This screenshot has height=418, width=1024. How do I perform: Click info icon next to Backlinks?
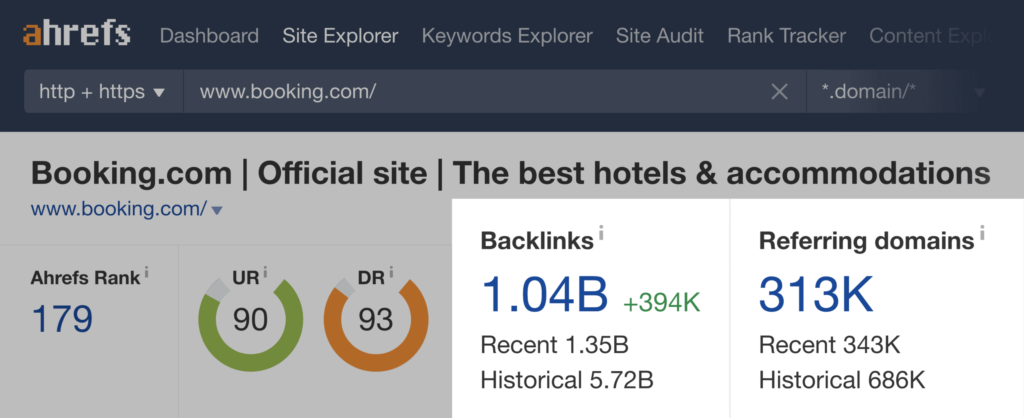pos(602,235)
